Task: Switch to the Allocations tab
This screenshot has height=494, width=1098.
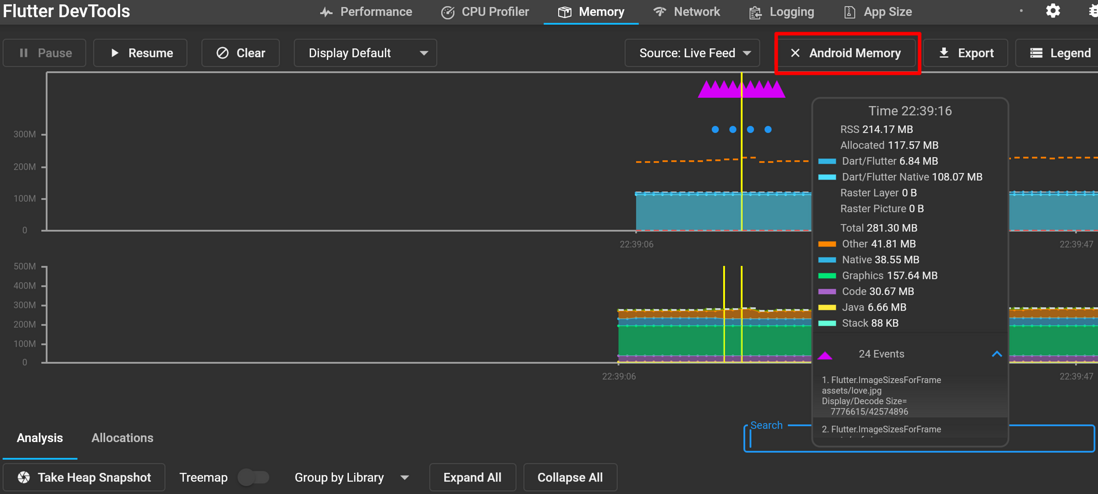Action: 123,438
